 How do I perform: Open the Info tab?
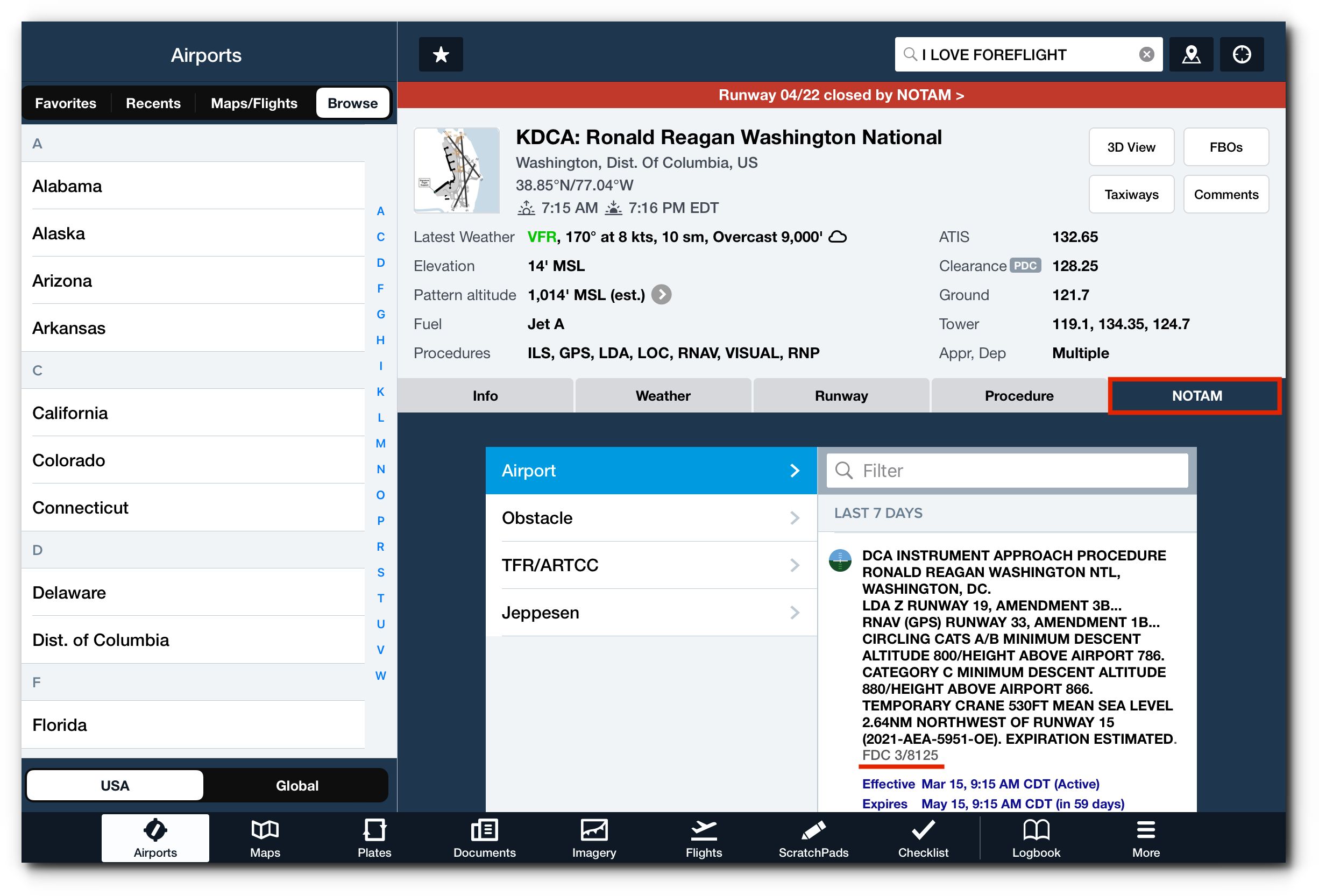click(x=485, y=395)
